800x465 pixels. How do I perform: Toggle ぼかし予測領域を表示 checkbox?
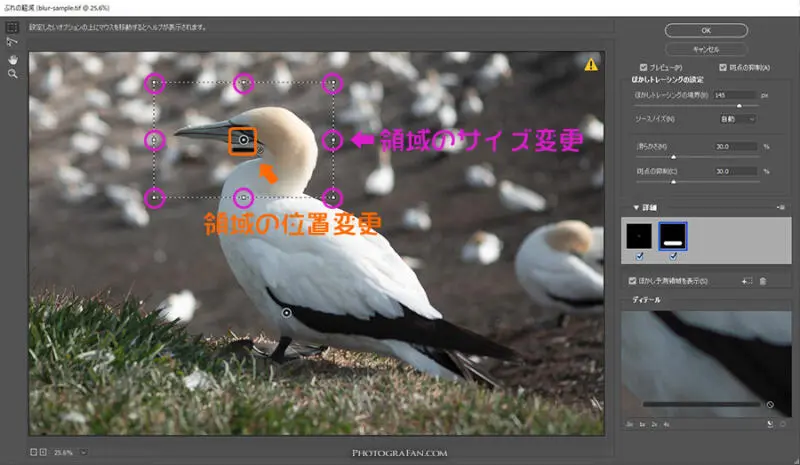coord(633,281)
